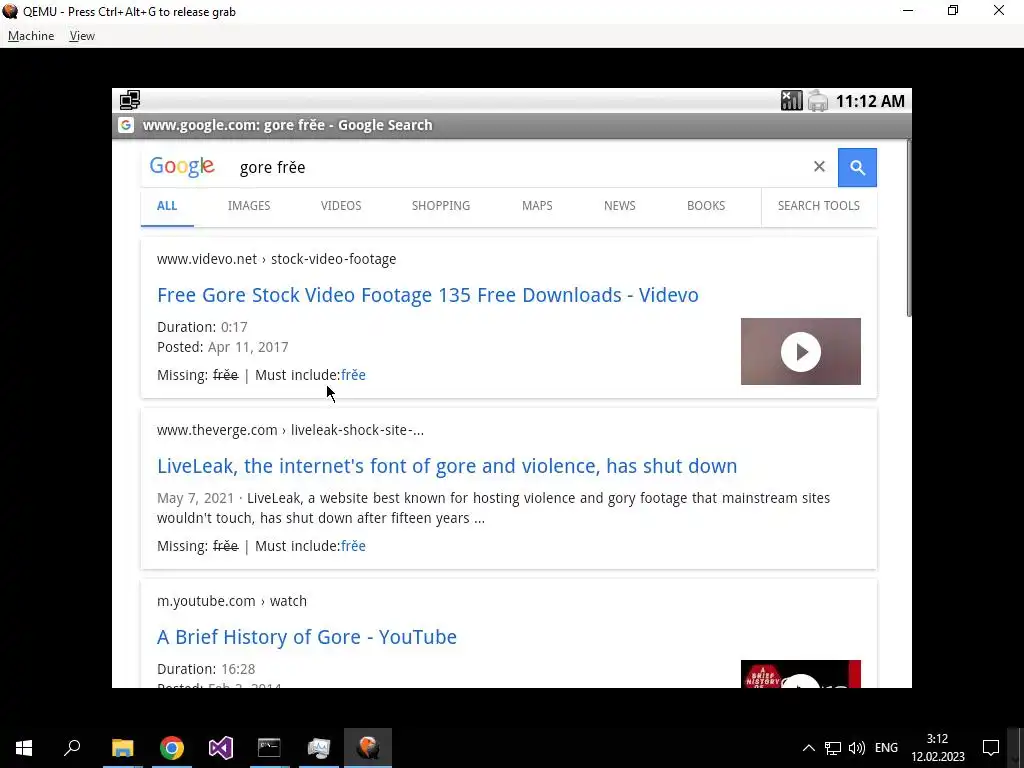1024x768 pixels.
Task: Click the network tray icon
Action: tap(833, 748)
